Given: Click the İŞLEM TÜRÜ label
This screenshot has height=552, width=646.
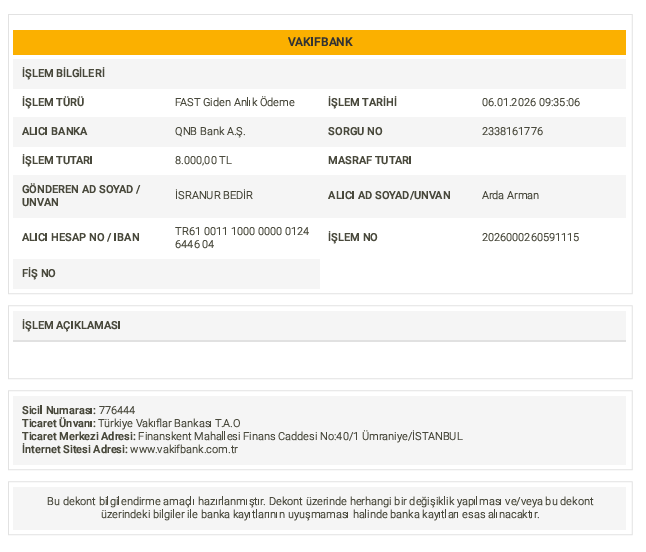Looking at the screenshot, I should click(x=53, y=102).
